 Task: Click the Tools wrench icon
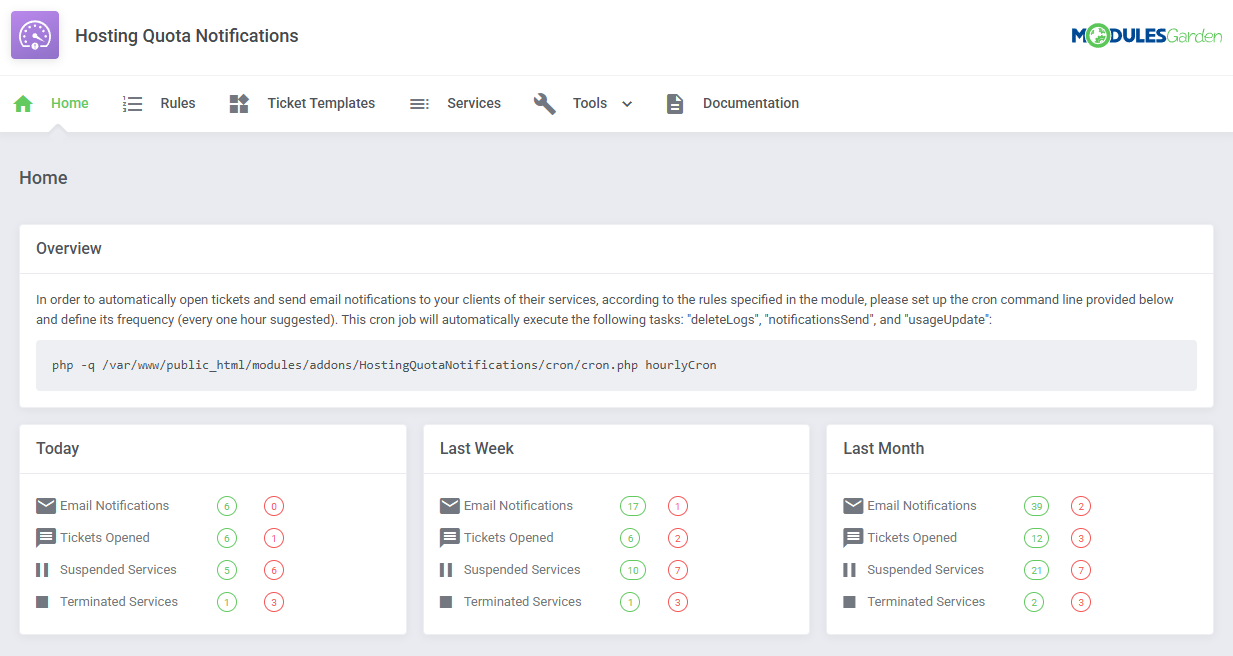click(545, 104)
